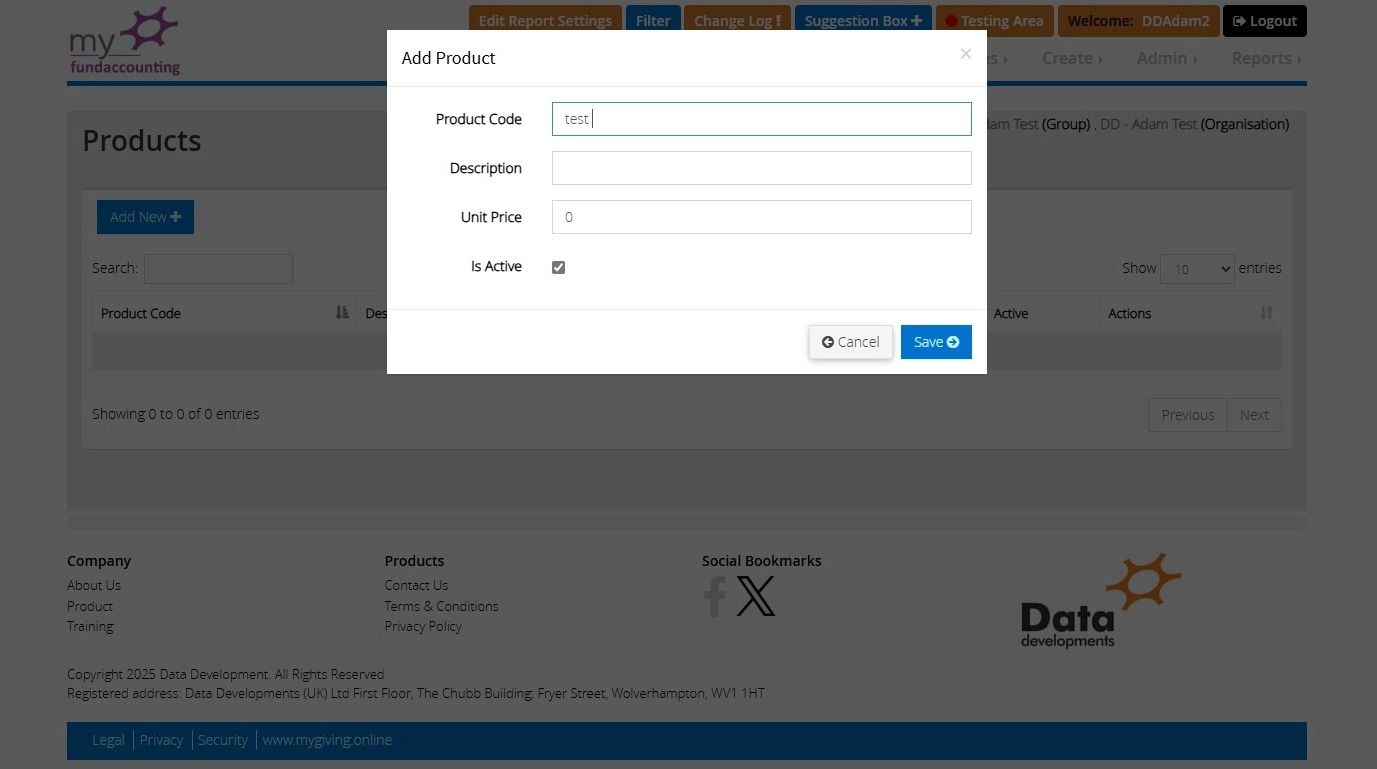
Task: Open the Legal link in footer bar
Action: point(108,740)
